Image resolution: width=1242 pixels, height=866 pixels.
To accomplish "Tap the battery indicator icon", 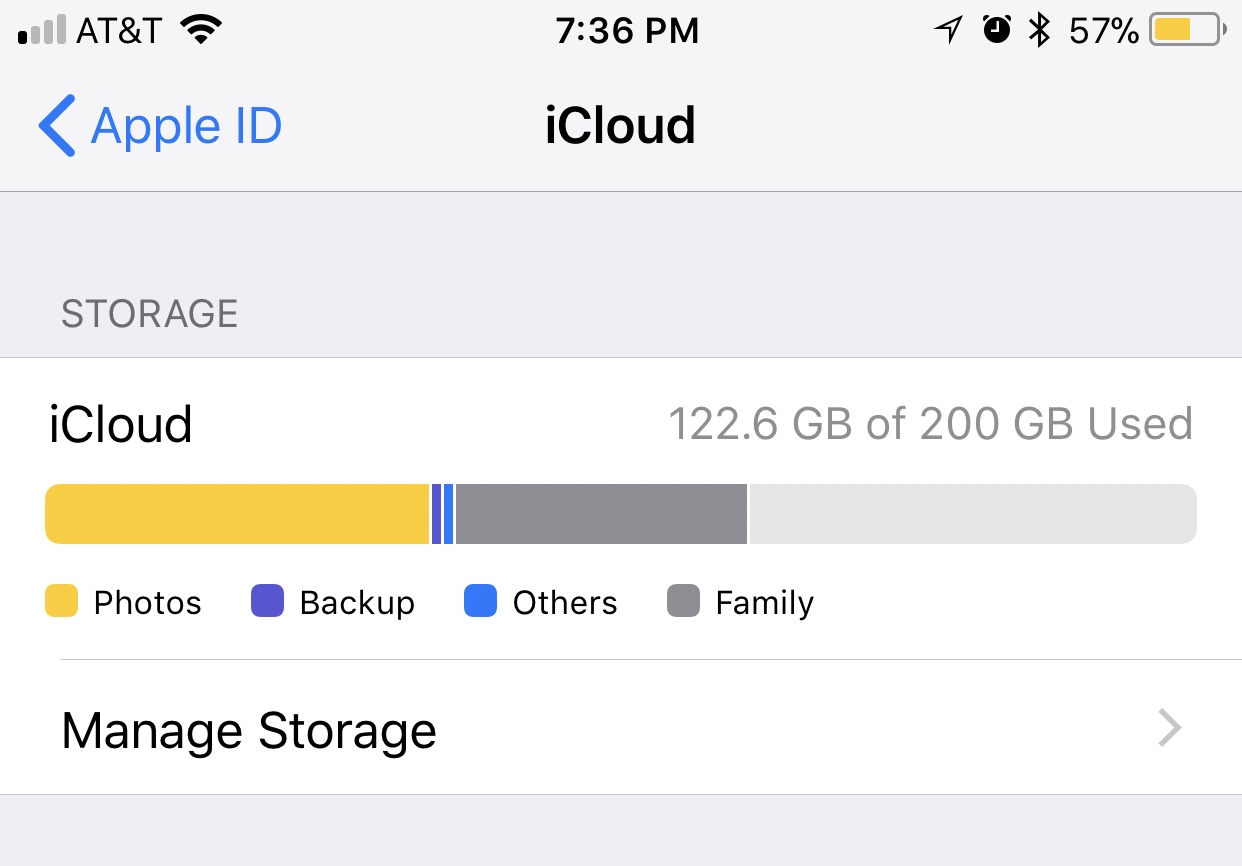I will 1187,30.
